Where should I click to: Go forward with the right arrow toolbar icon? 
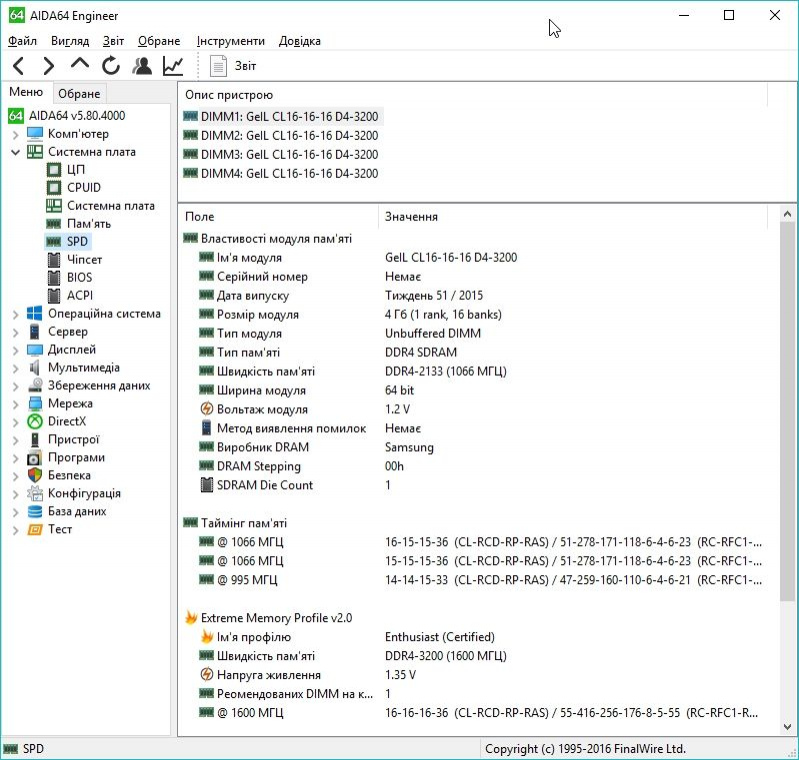pyautogui.click(x=48, y=66)
